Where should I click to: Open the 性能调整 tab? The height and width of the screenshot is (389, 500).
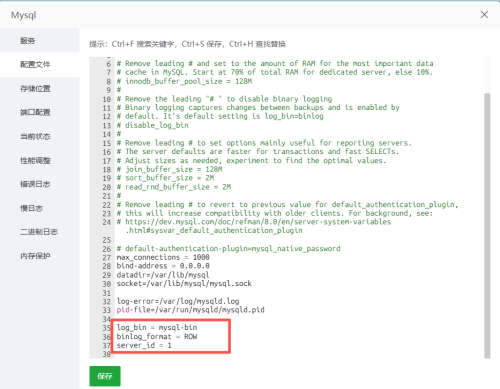tap(35, 160)
